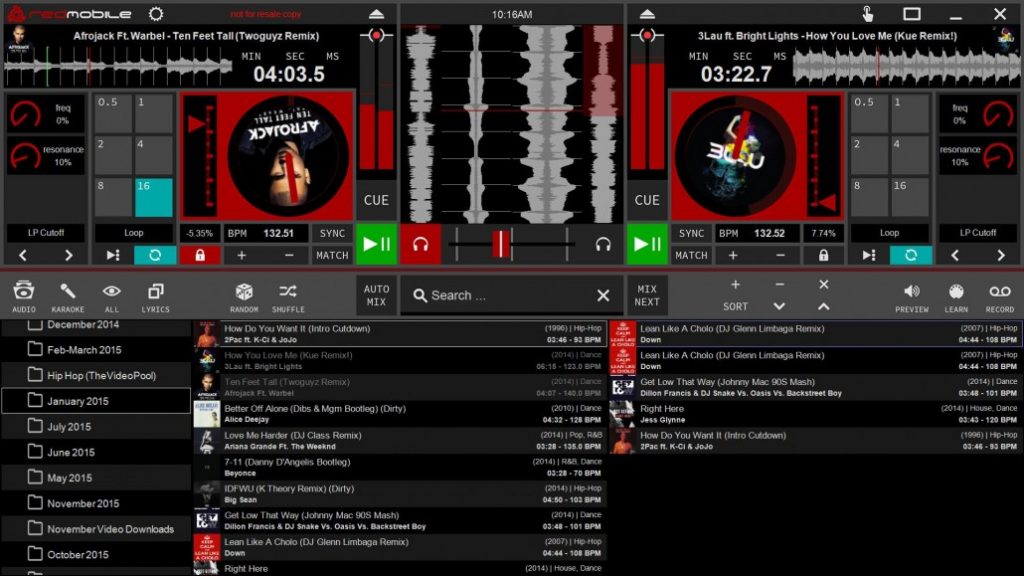Click the SORT playlist button
The image size is (1024, 576).
735,306
